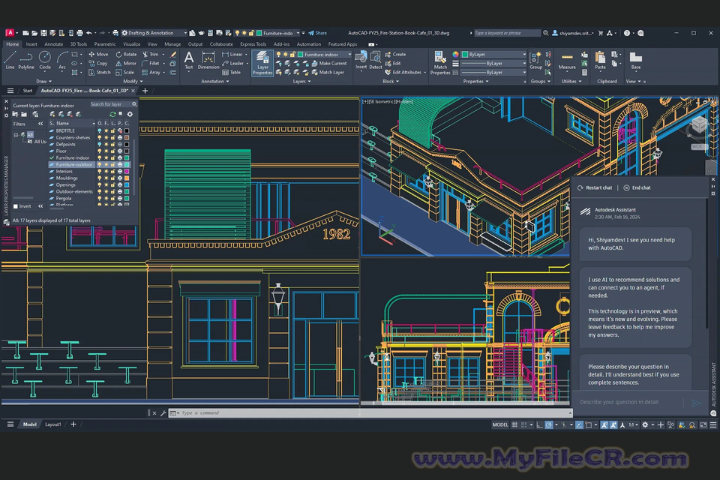Open the layer dropdown in quick access toolbar

pyautogui.click(x=298, y=33)
